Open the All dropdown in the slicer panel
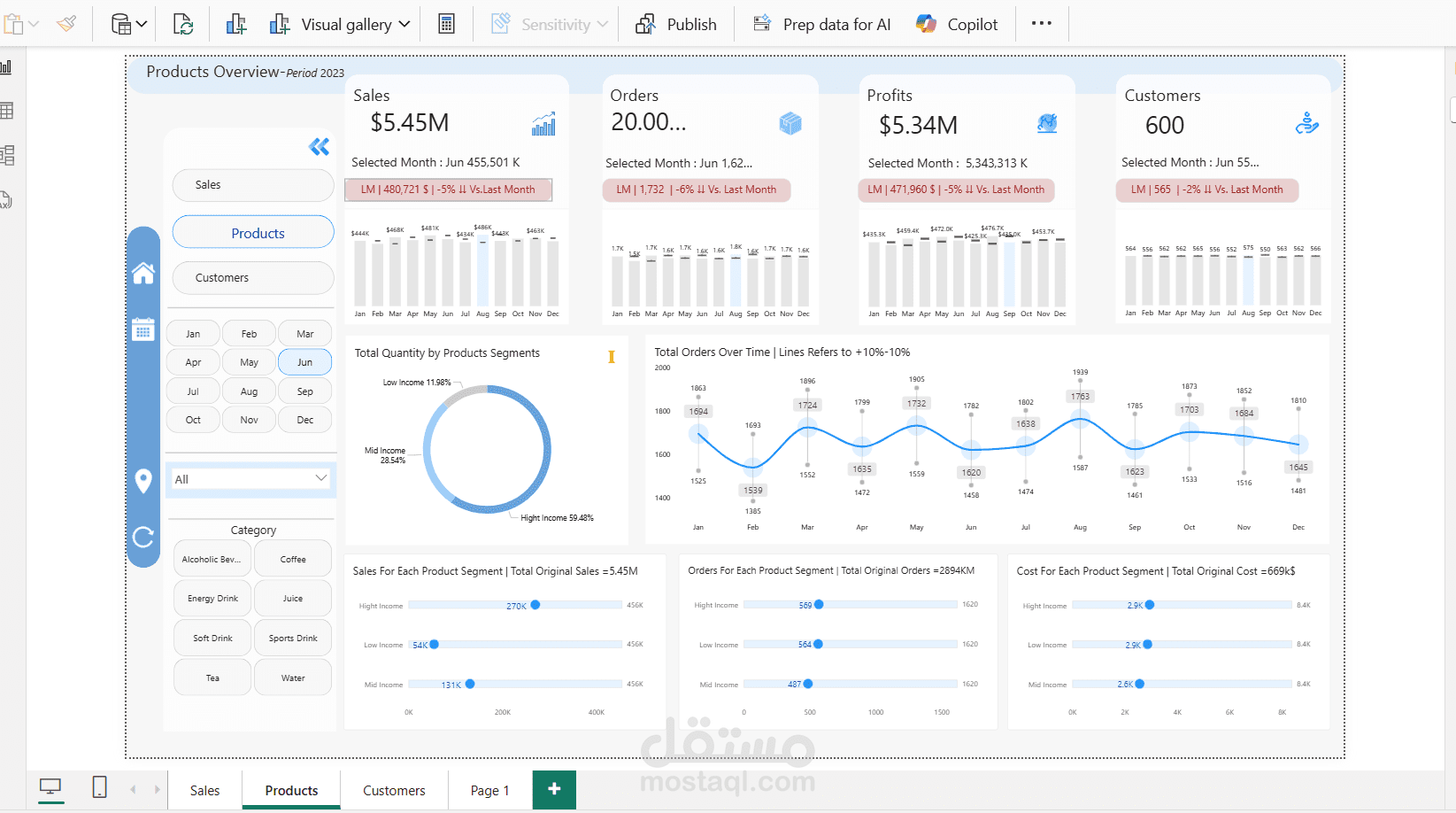The height and width of the screenshot is (813, 1456). click(x=250, y=478)
